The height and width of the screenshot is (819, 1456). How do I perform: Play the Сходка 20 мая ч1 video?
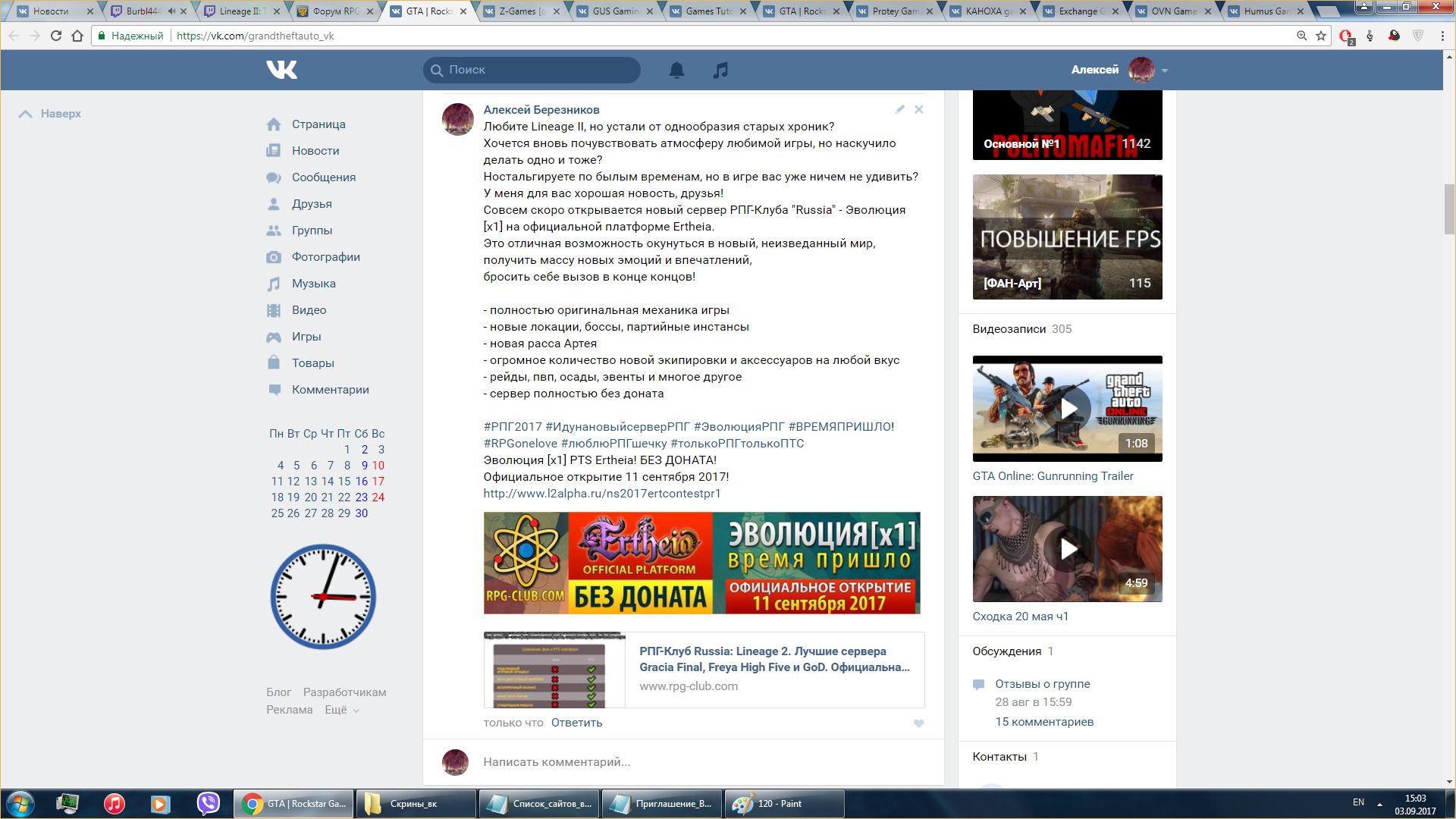(1067, 549)
